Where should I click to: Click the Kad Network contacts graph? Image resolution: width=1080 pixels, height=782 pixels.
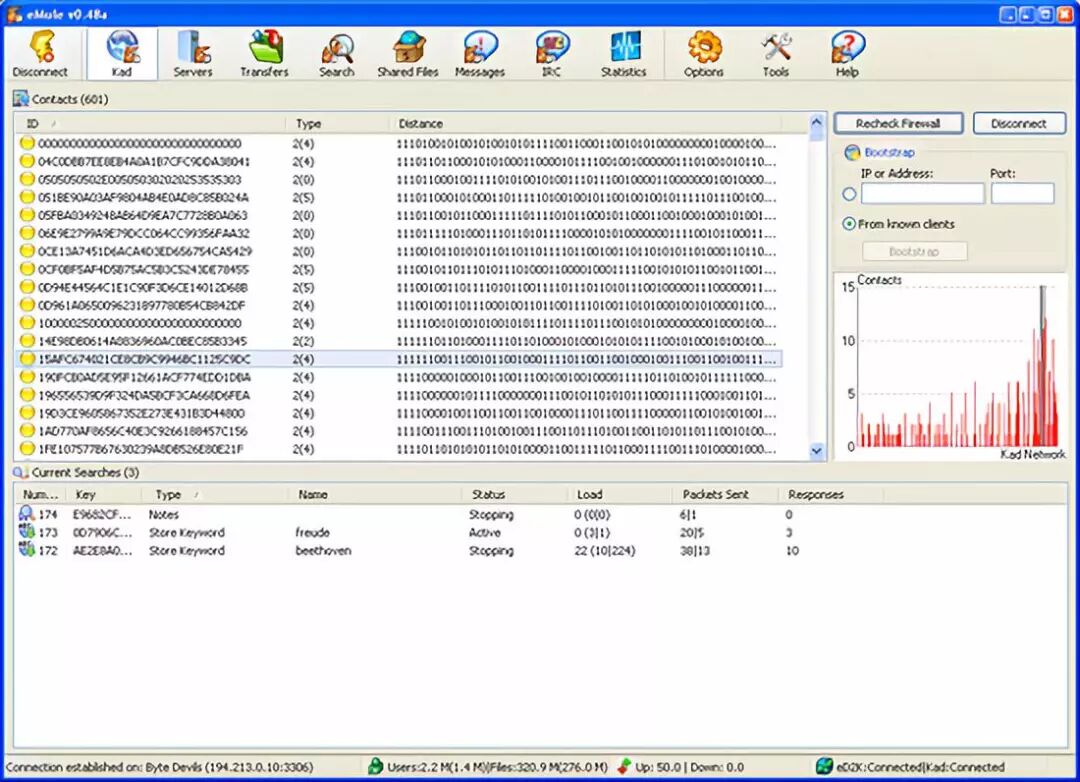(951, 366)
